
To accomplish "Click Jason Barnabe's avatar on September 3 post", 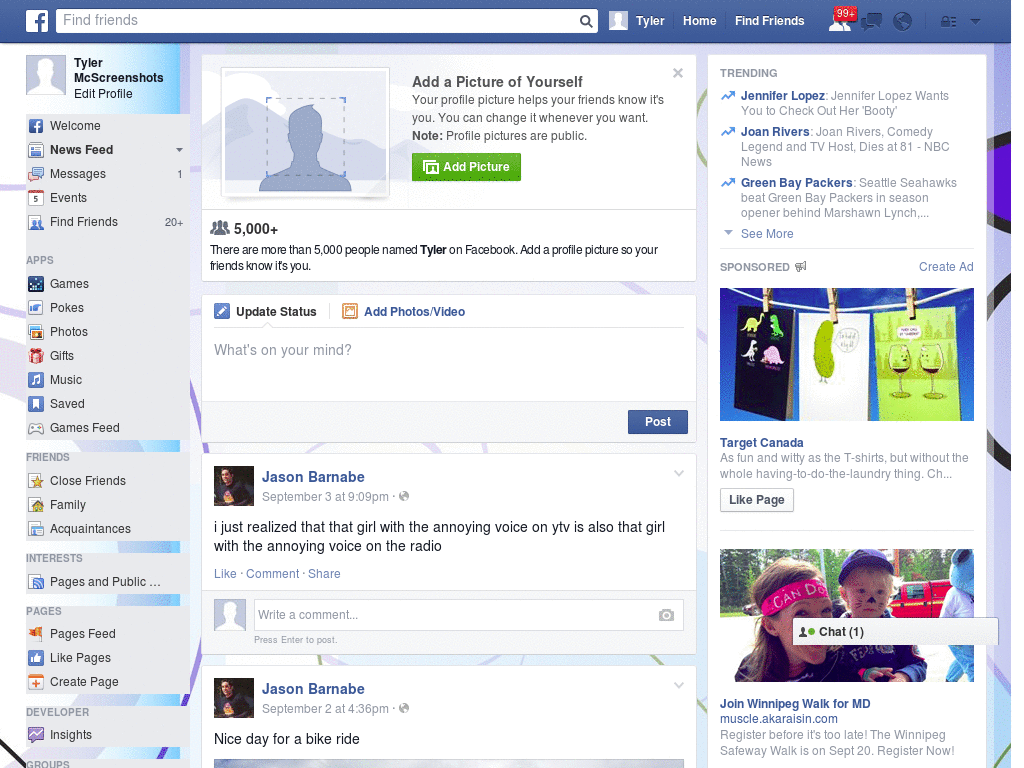I will coord(234,486).
